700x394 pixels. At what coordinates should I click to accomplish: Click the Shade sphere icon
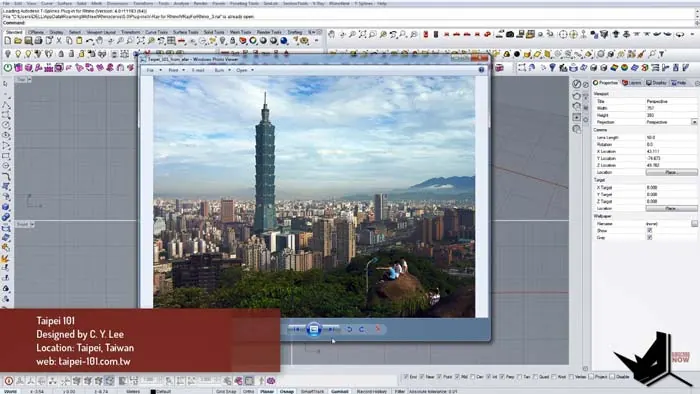[x=263, y=41]
